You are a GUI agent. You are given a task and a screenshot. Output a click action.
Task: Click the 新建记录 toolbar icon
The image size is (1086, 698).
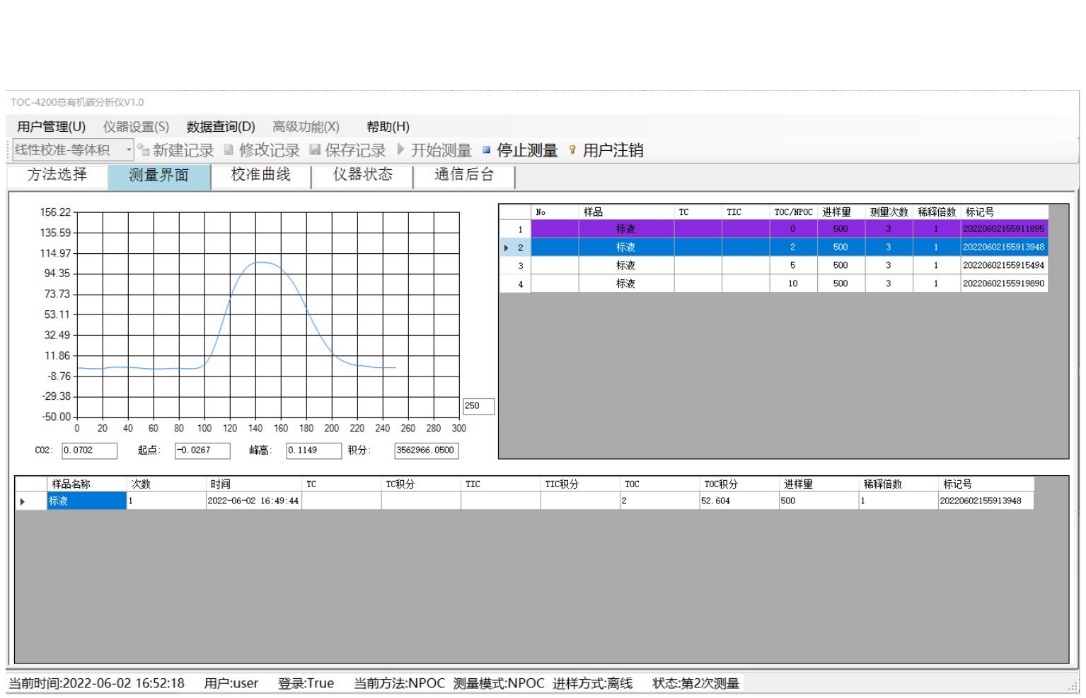click(143, 150)
